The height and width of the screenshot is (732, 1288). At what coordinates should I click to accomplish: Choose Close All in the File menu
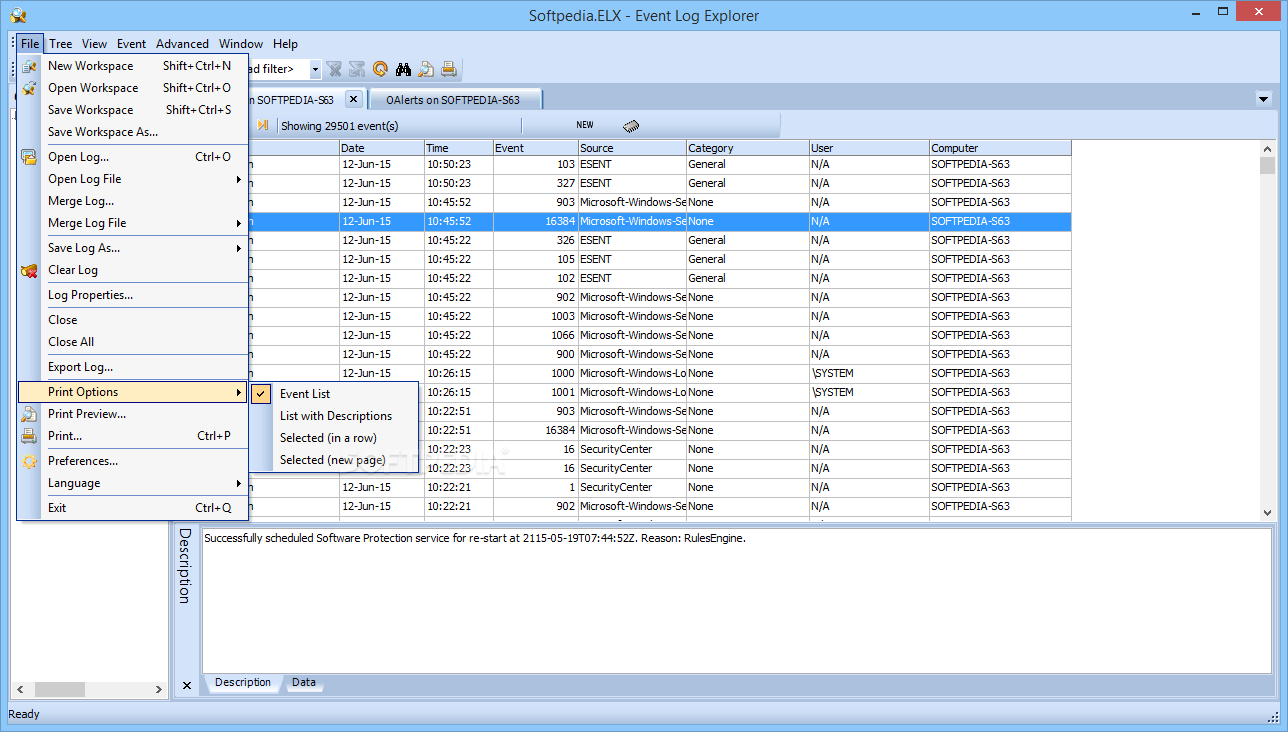(132, 342)
